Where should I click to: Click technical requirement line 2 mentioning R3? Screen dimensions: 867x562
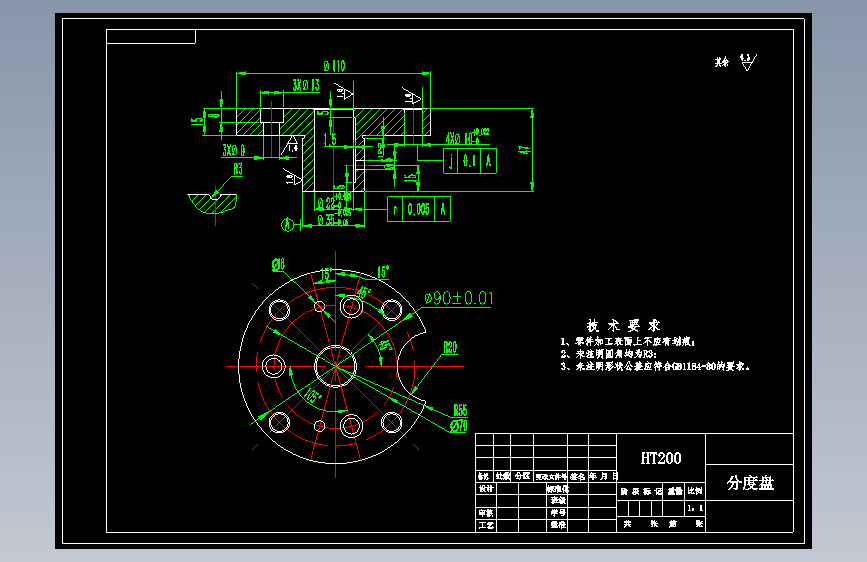(608, 354)
